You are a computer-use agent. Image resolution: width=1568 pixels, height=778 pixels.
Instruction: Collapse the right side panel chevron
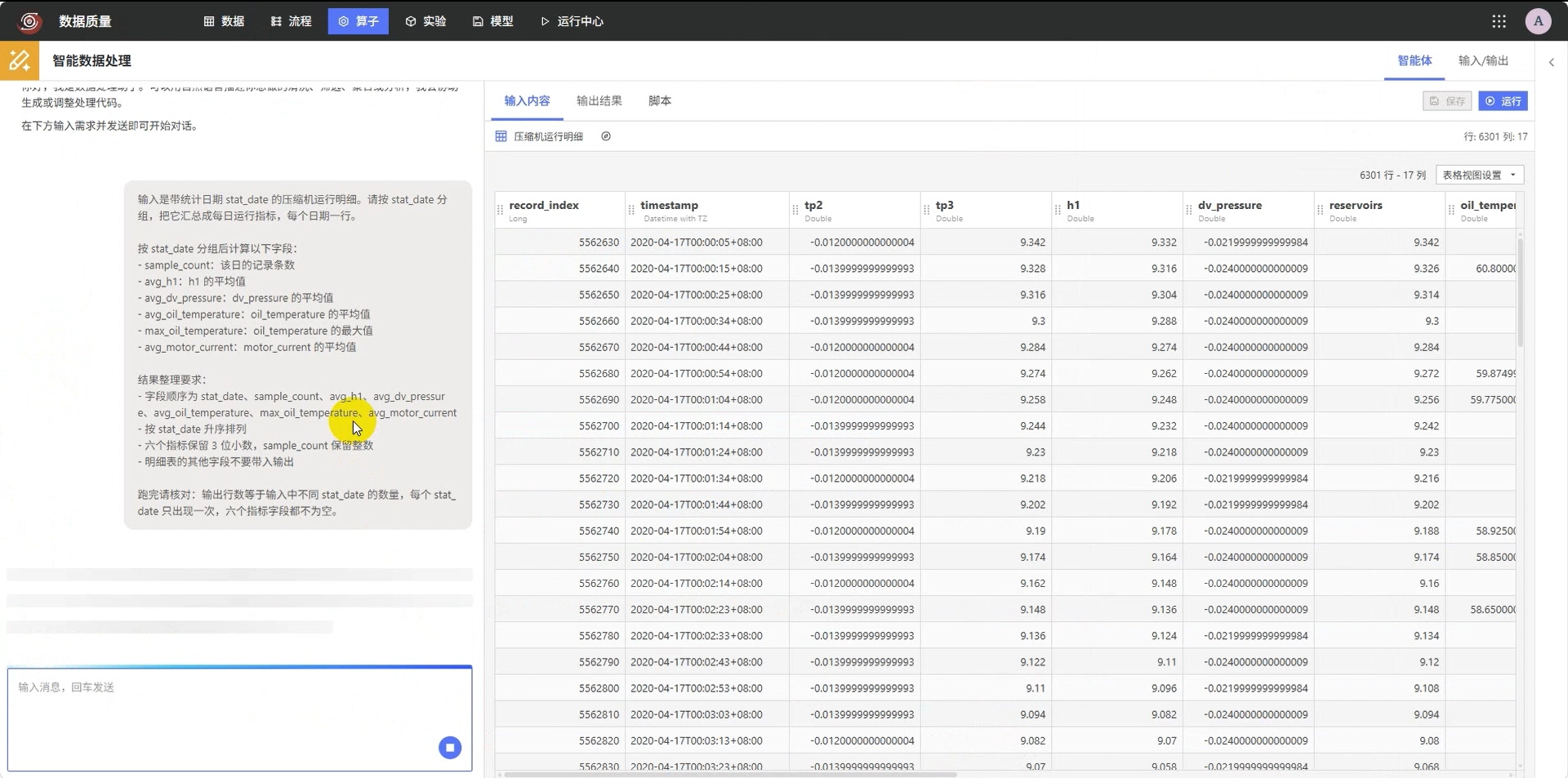[x=1551, y=62]
